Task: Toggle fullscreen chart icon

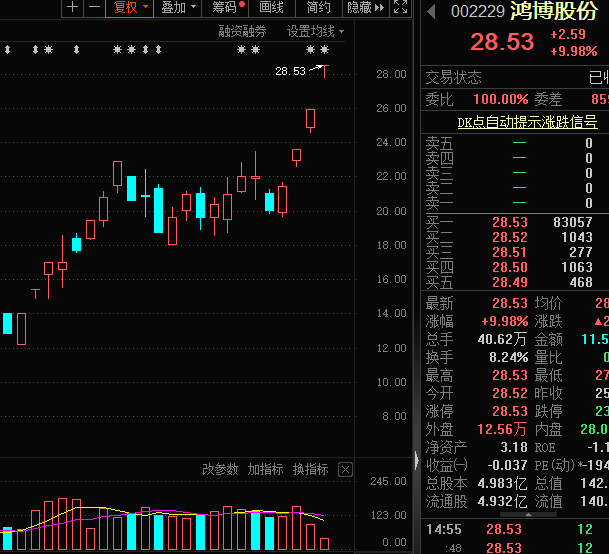Action: 400,7
